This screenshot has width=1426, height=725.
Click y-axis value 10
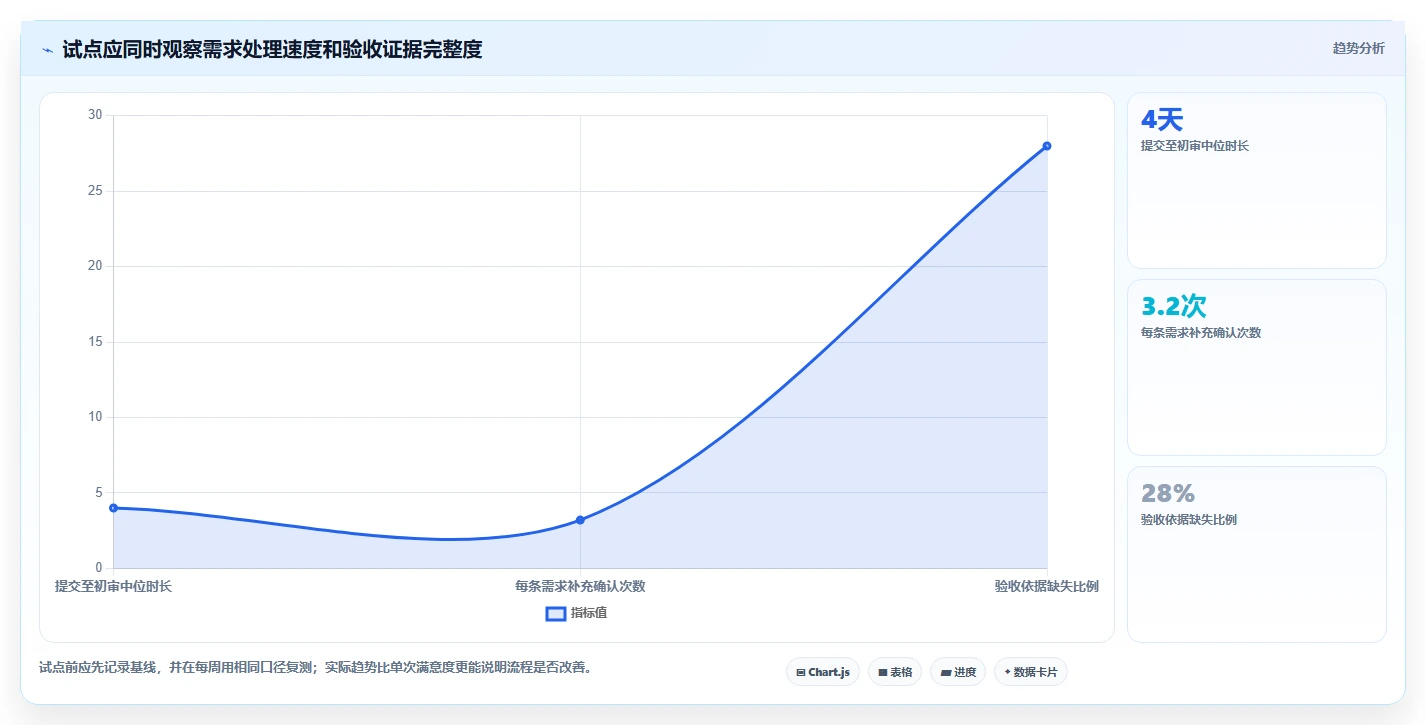pyautogui.click(x=95, y=417)
